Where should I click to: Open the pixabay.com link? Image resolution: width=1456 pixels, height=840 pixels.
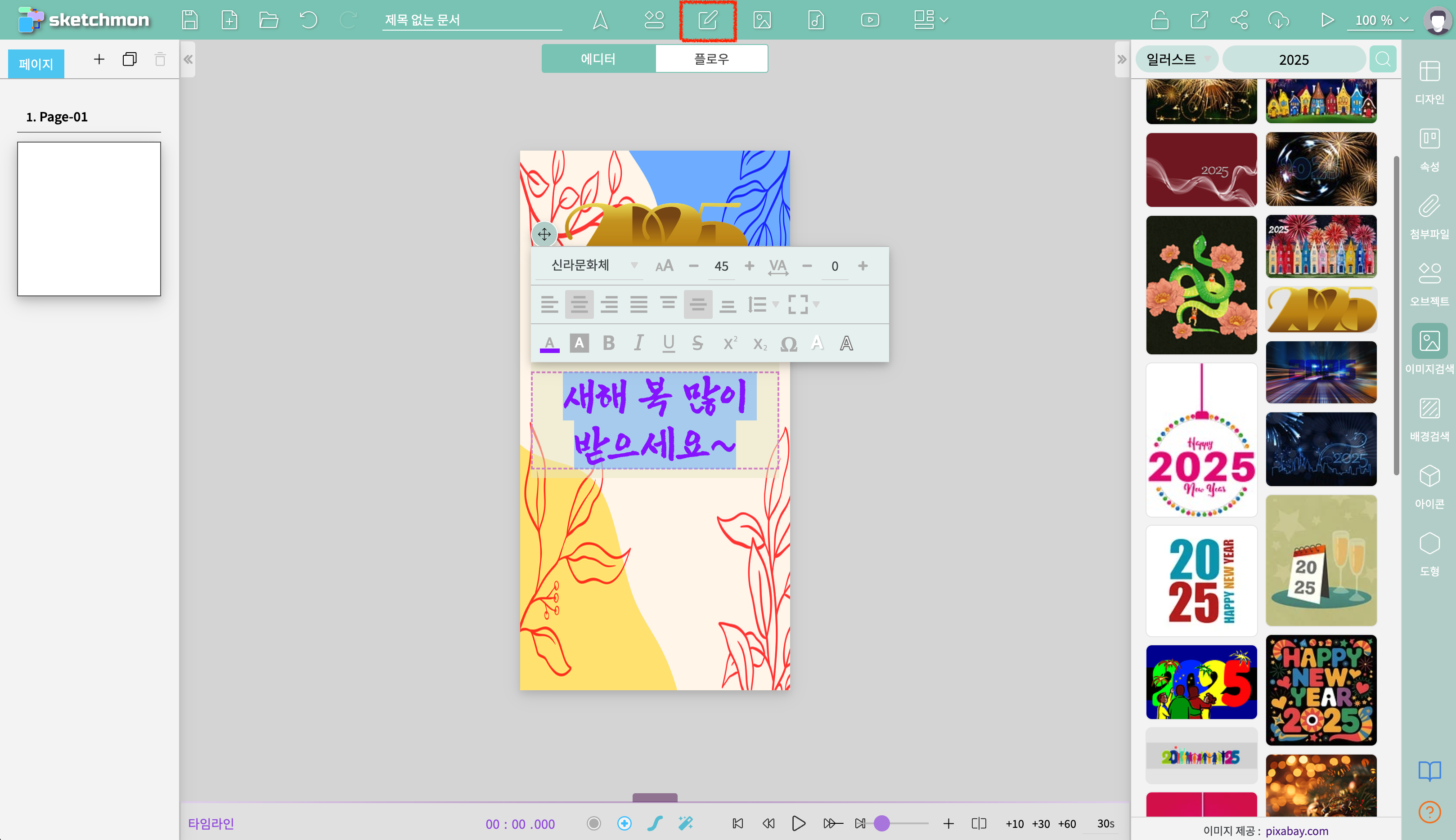tap(1297, 831)
